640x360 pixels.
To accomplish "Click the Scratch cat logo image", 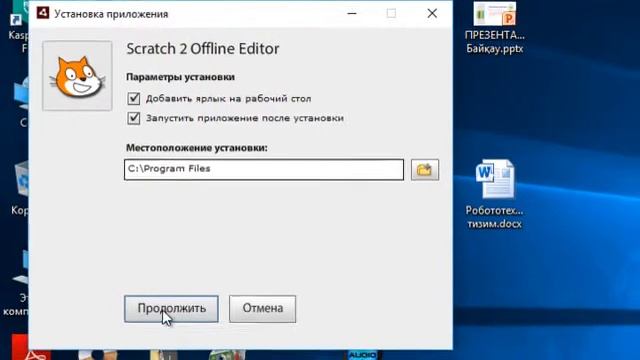I will (77, 76).
